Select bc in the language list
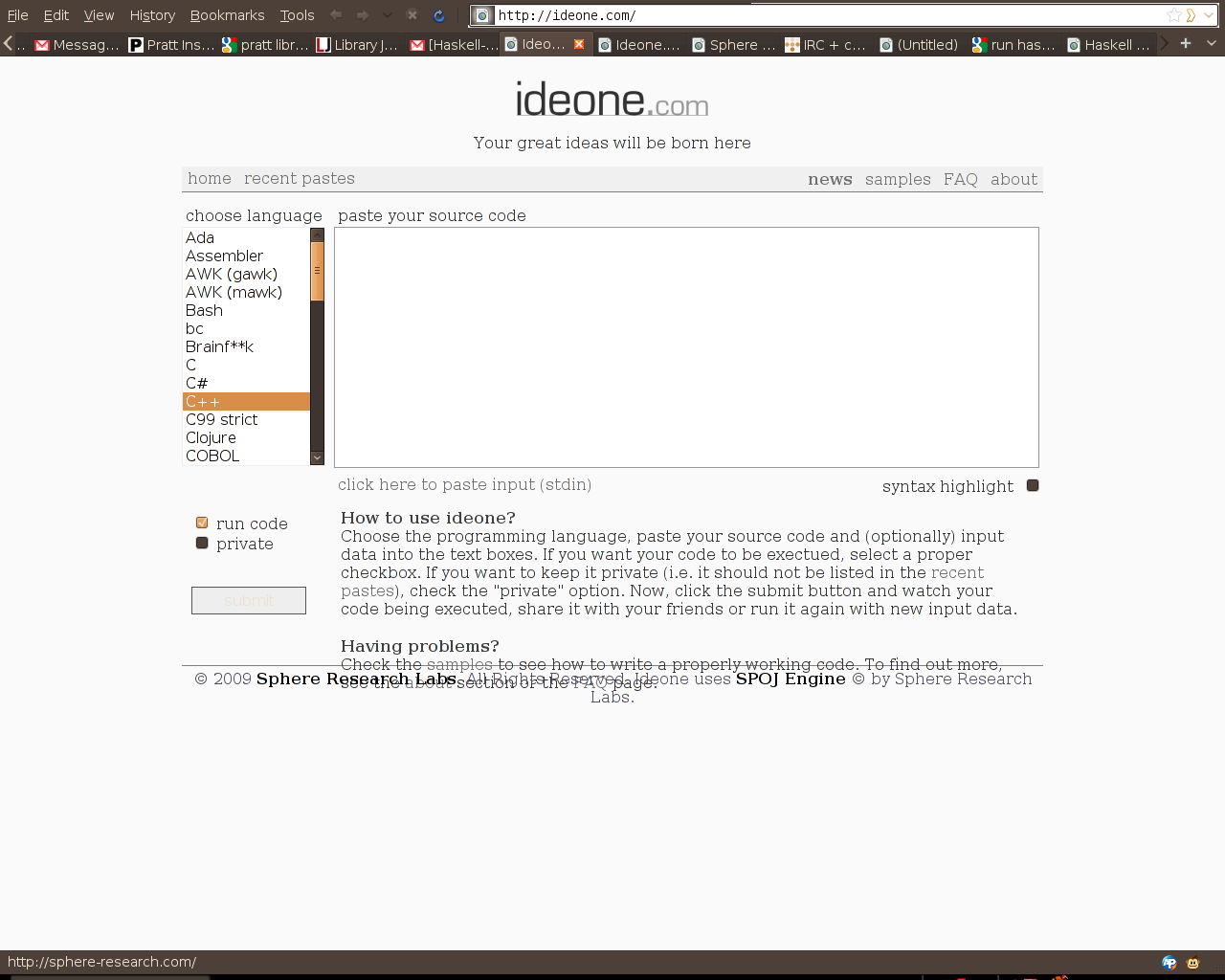Viewport: 1225px width, 980px height. [246, 328]
